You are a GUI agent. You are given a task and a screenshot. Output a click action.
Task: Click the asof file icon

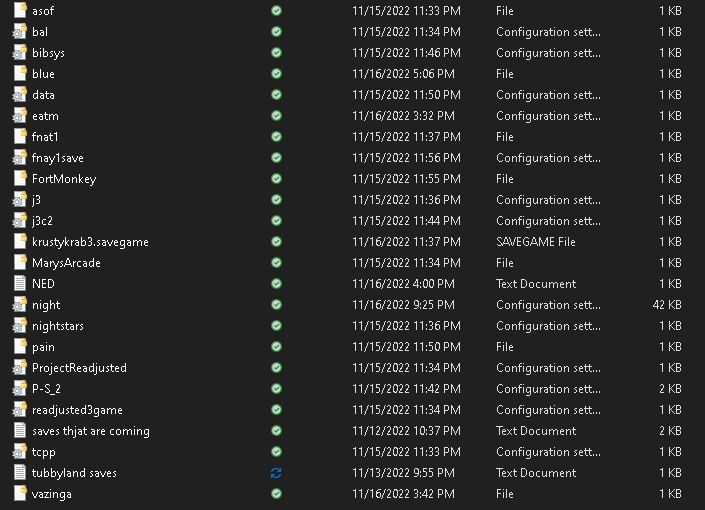[x=20, y=10]
